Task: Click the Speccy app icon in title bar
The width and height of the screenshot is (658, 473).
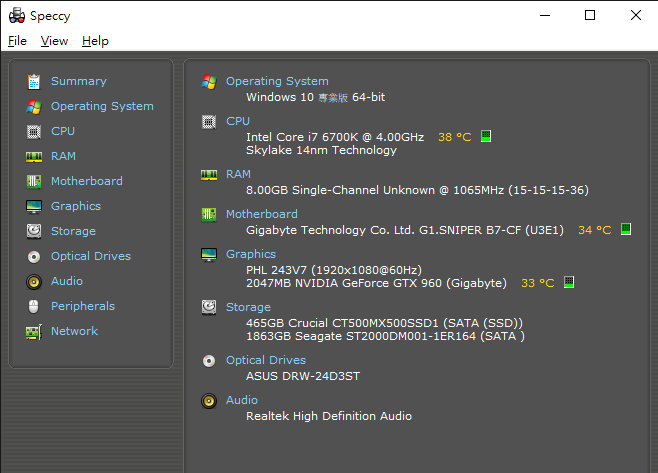Action: pyautogui.click(x=17, y=16)
